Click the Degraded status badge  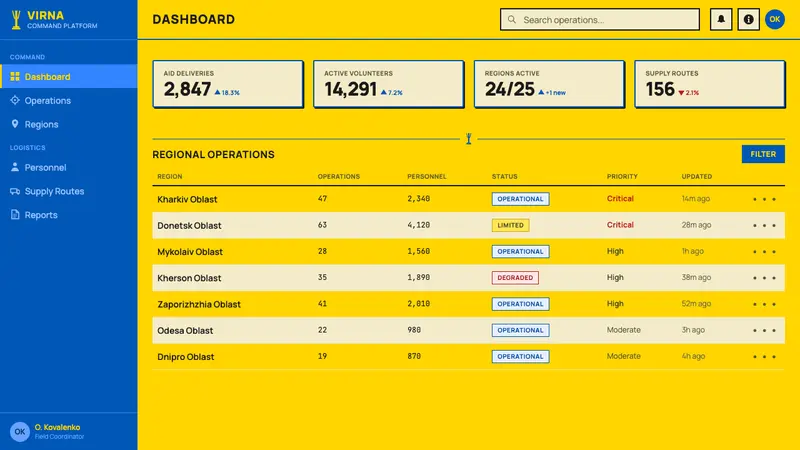point(515,278)
